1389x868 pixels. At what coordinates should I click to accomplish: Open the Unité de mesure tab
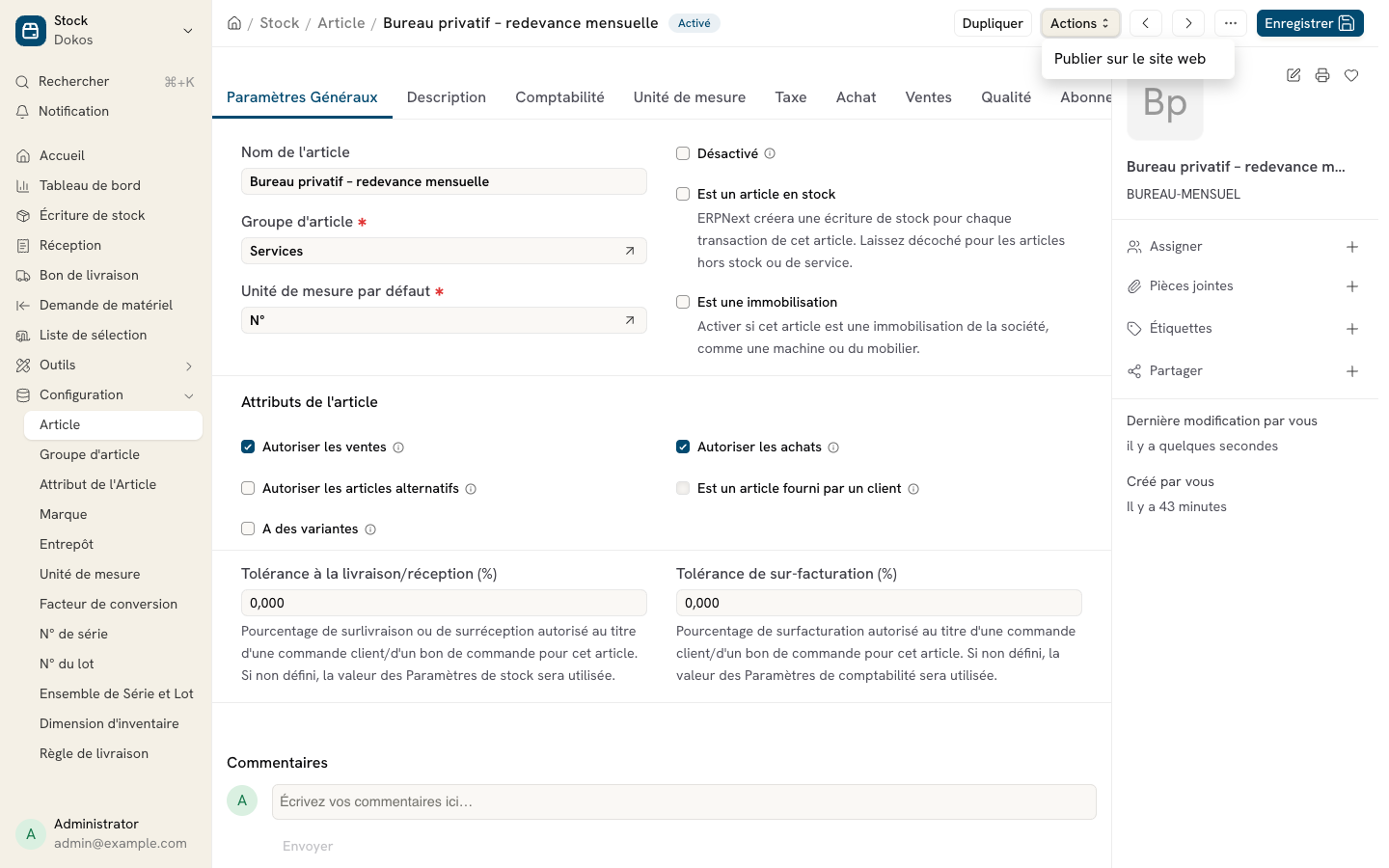tap(690, 97)
